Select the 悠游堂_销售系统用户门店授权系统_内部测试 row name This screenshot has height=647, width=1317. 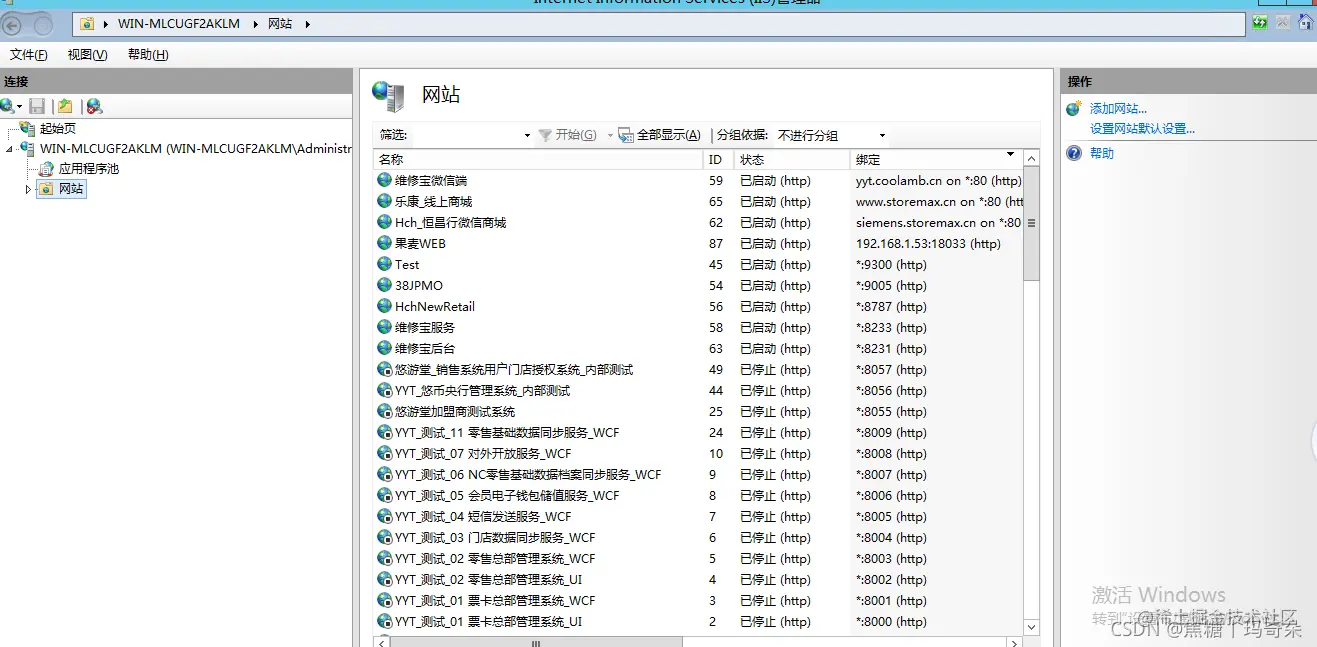tap(514, 369)
